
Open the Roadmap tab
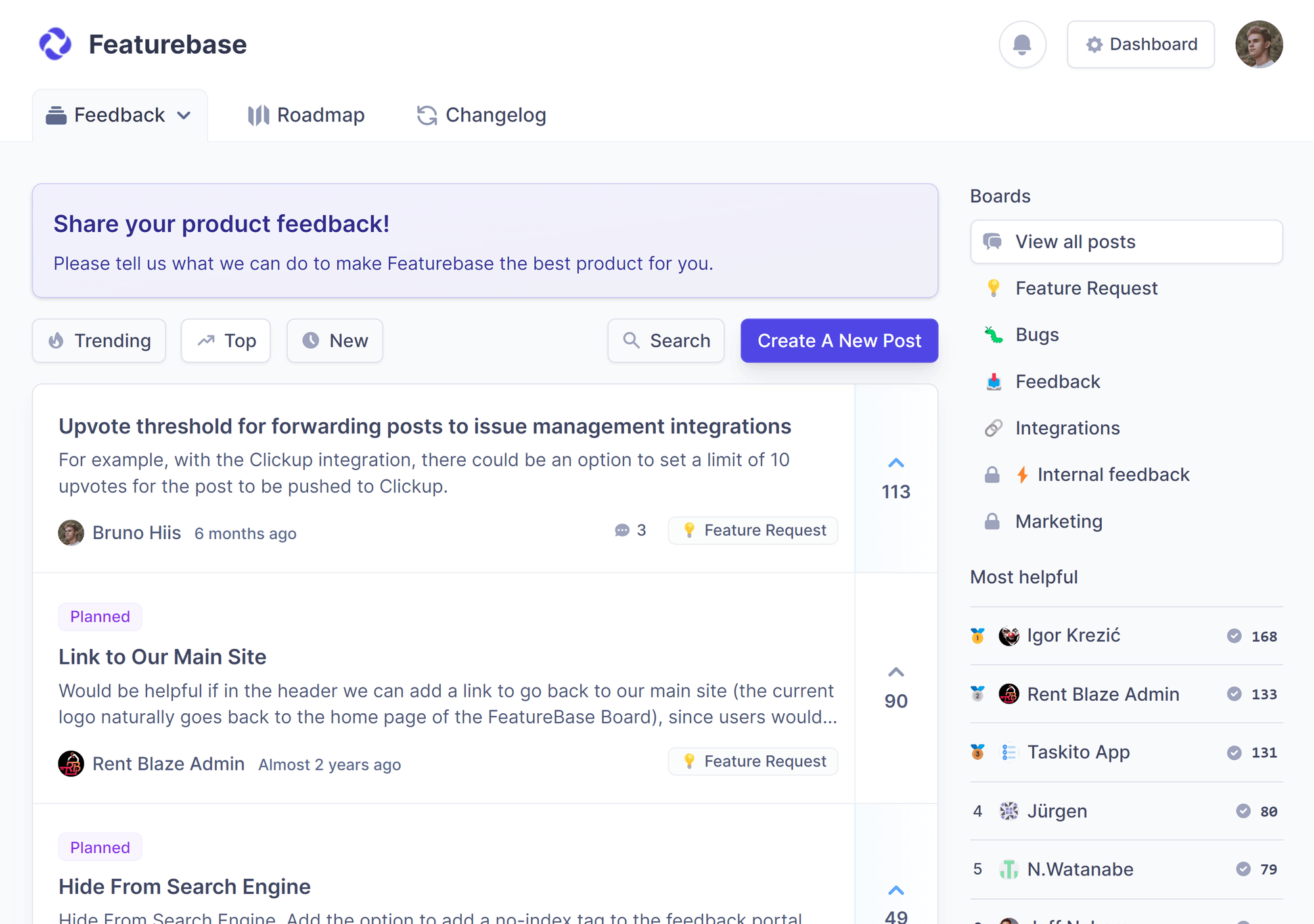(306, 115)
